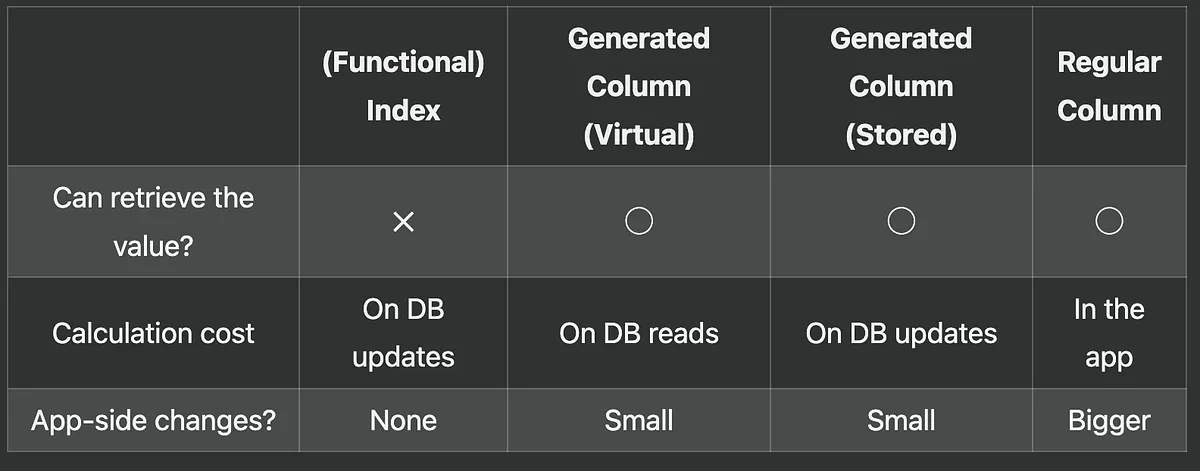Screen dimensions: 1200x471
Task: Select the first "On DB updates" cell under Functional Index
Action: (x=403, y=333)
